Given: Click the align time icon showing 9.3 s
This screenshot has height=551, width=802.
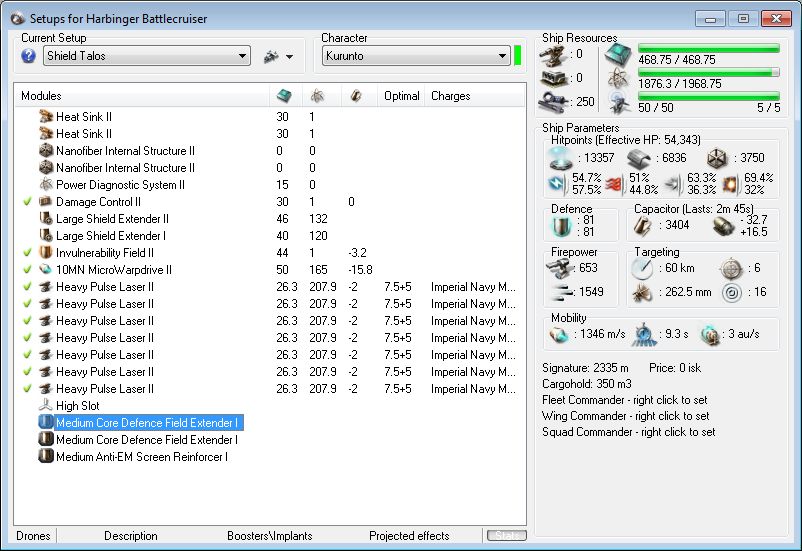Looking at the screenshot, I should [643, 335].
